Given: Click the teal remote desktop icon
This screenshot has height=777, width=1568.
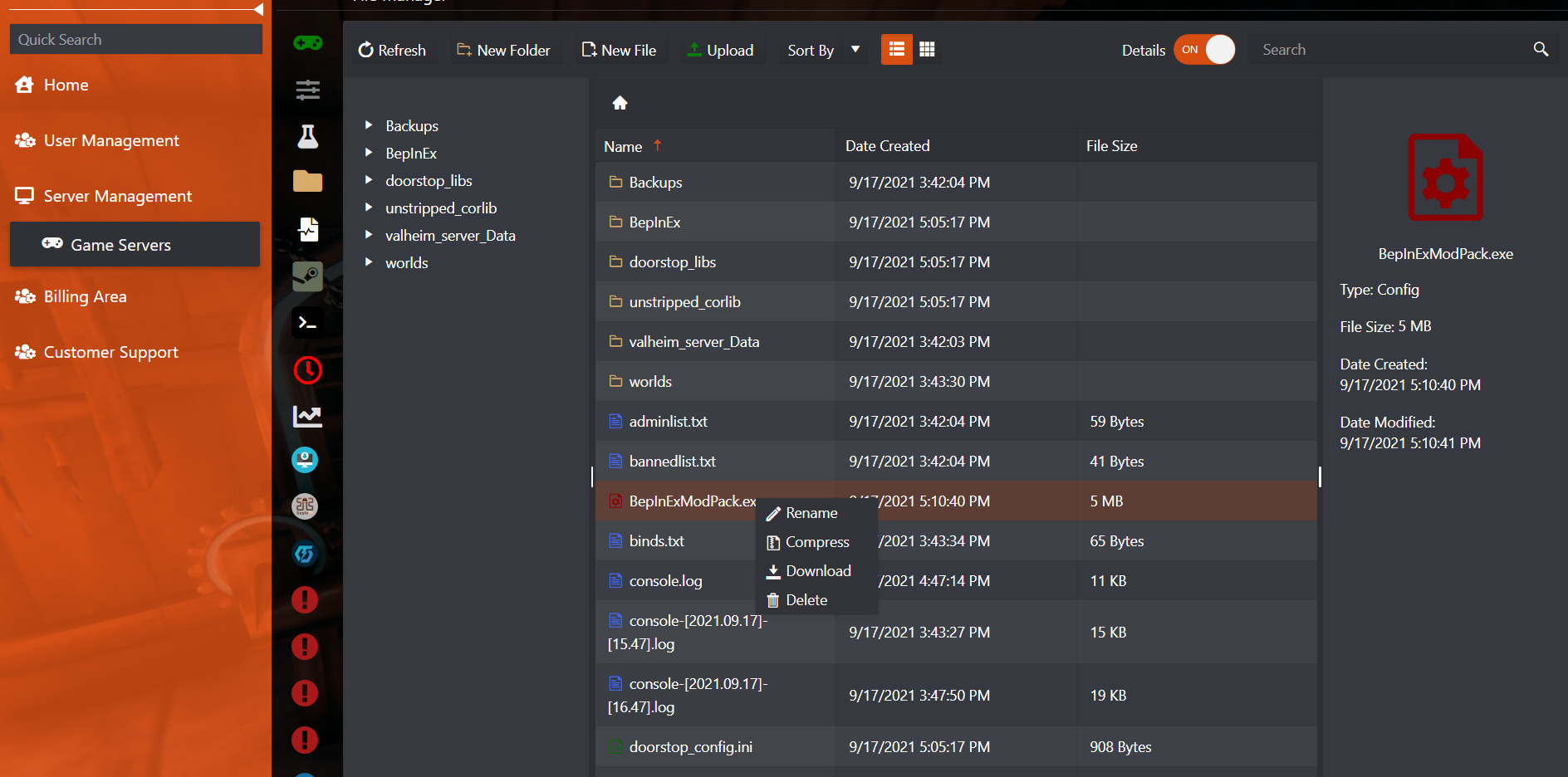Looking at the screenshot, I should pyautogui.click(x=305, y=460).
